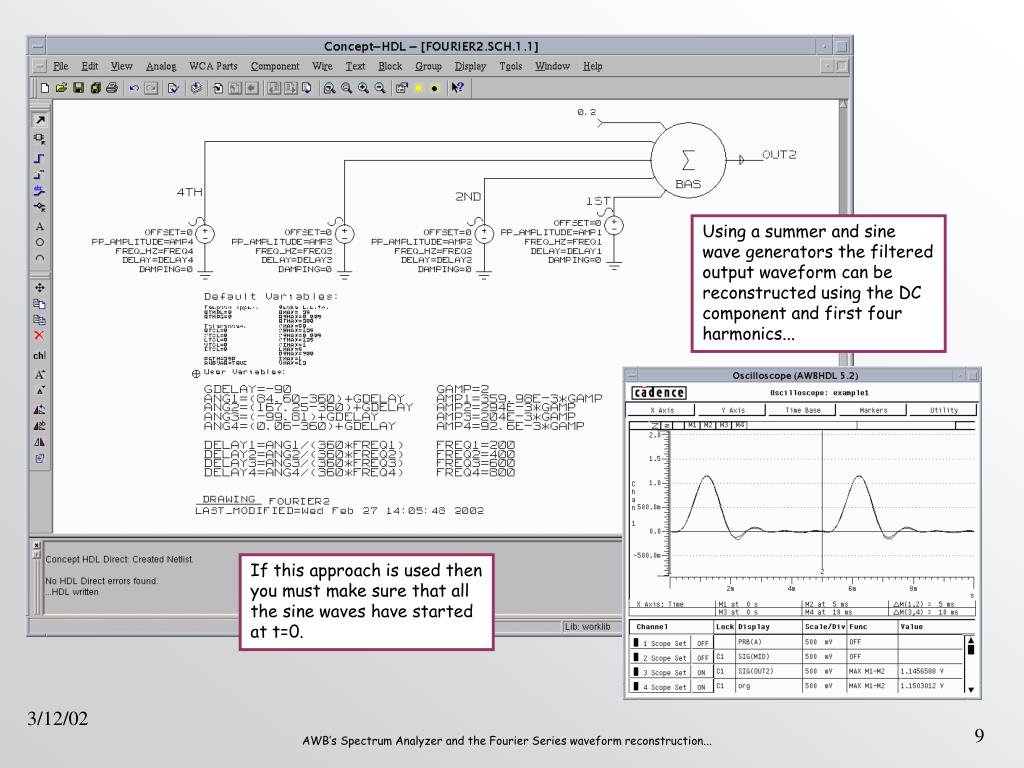The image size is (1024, 768).
Task: Open the Help menu
Action: (592, 66)
